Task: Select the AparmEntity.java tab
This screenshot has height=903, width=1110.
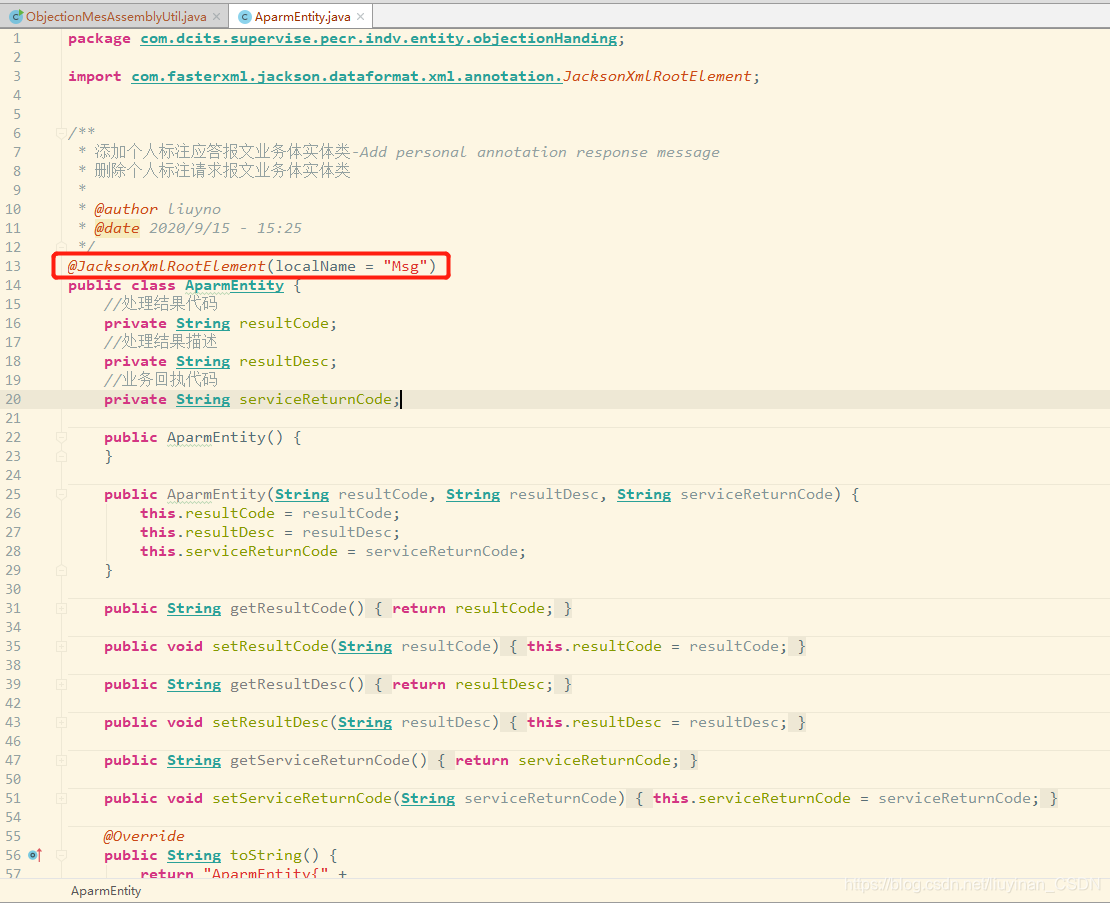Action: 300,16
